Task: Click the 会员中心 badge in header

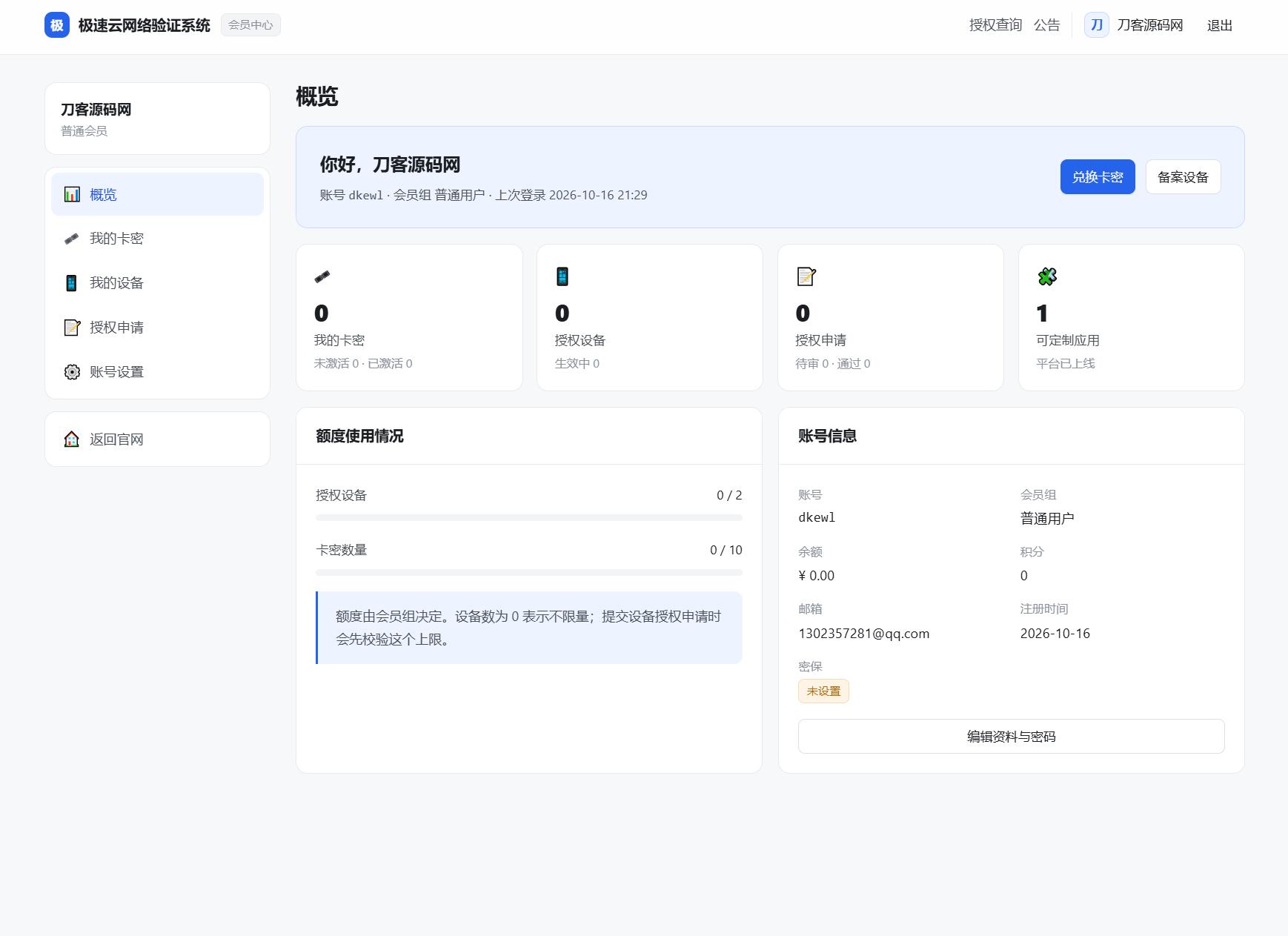Action: 250,25
